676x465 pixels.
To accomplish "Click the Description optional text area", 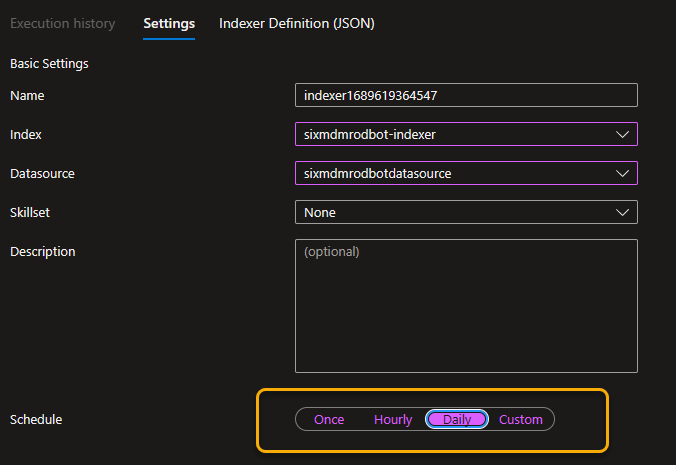I will [466, 306].
